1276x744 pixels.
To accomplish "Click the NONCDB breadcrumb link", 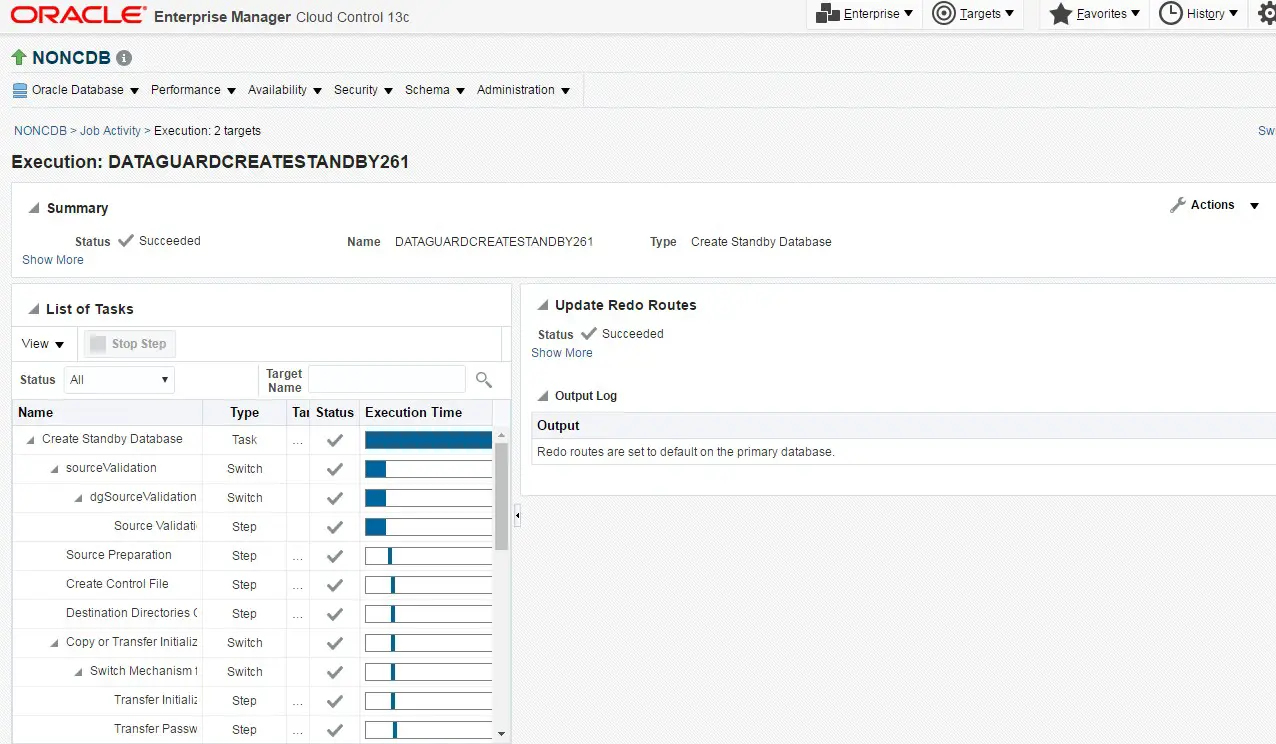I will click(40, 131).
